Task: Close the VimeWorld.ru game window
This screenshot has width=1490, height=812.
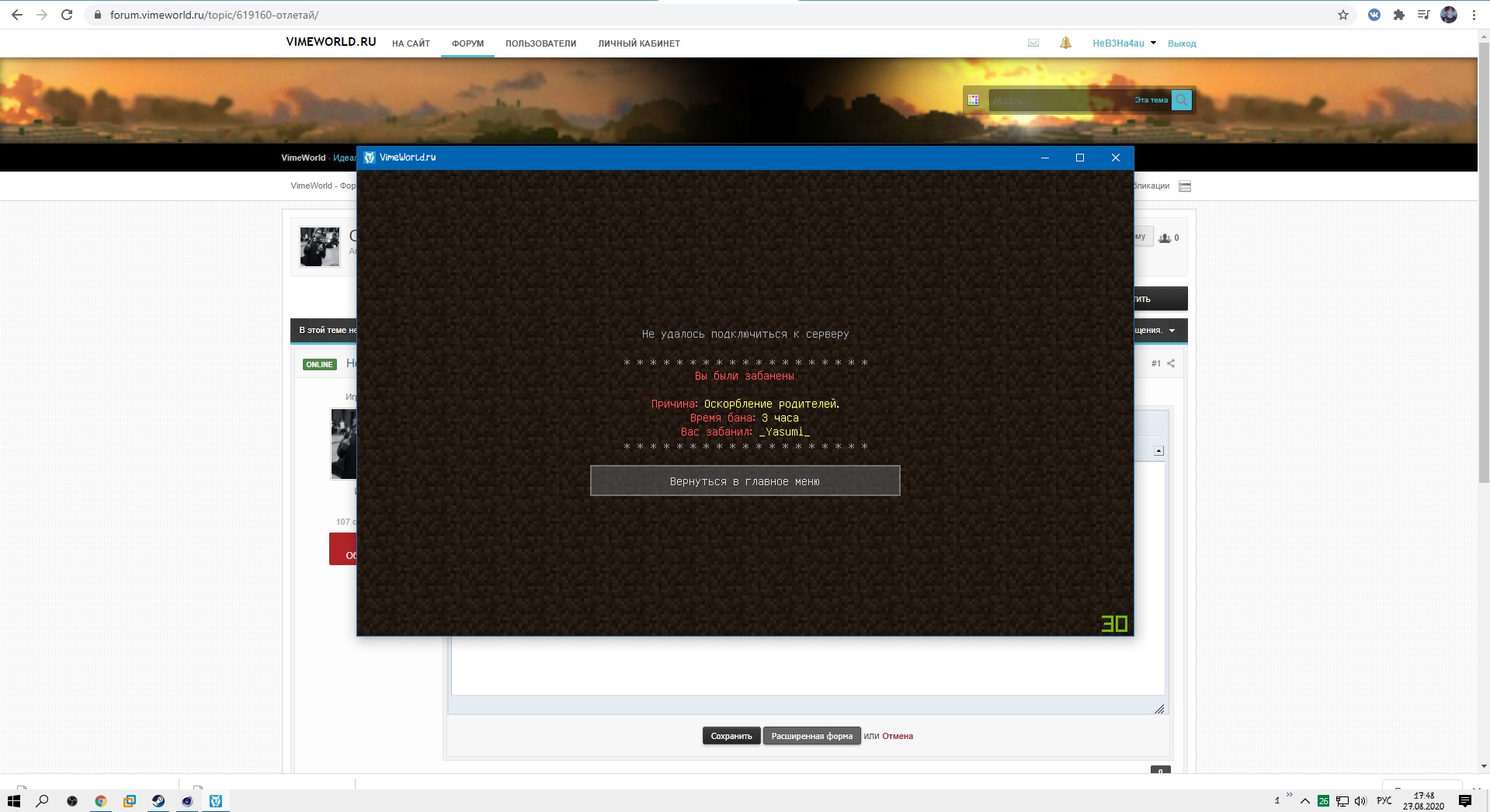Action: 1116,158
